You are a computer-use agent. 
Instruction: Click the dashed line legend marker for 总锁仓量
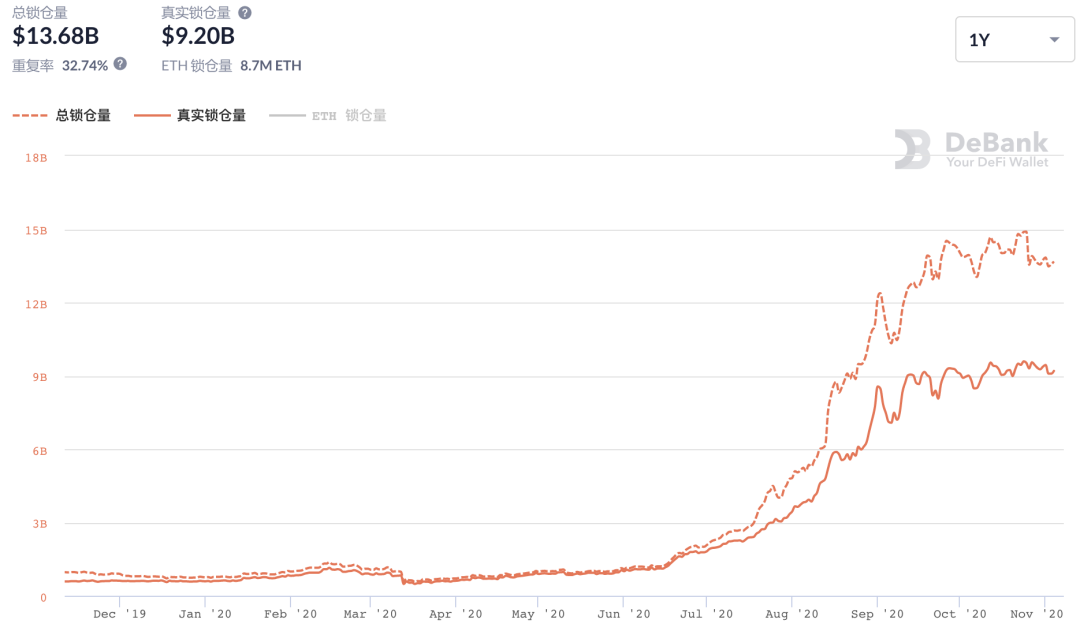(30, 116)
